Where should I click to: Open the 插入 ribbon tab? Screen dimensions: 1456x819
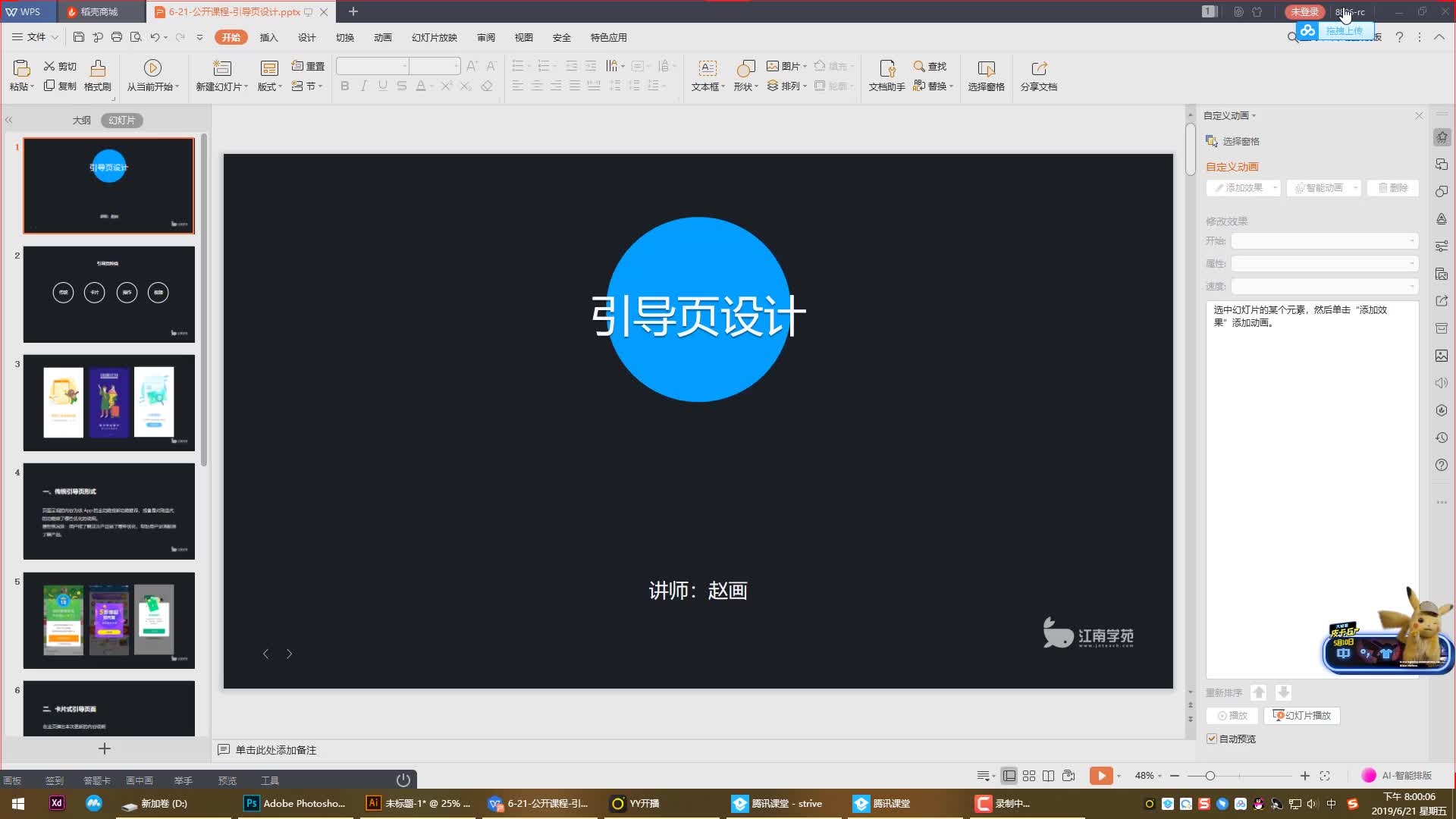tap(269, 37)
